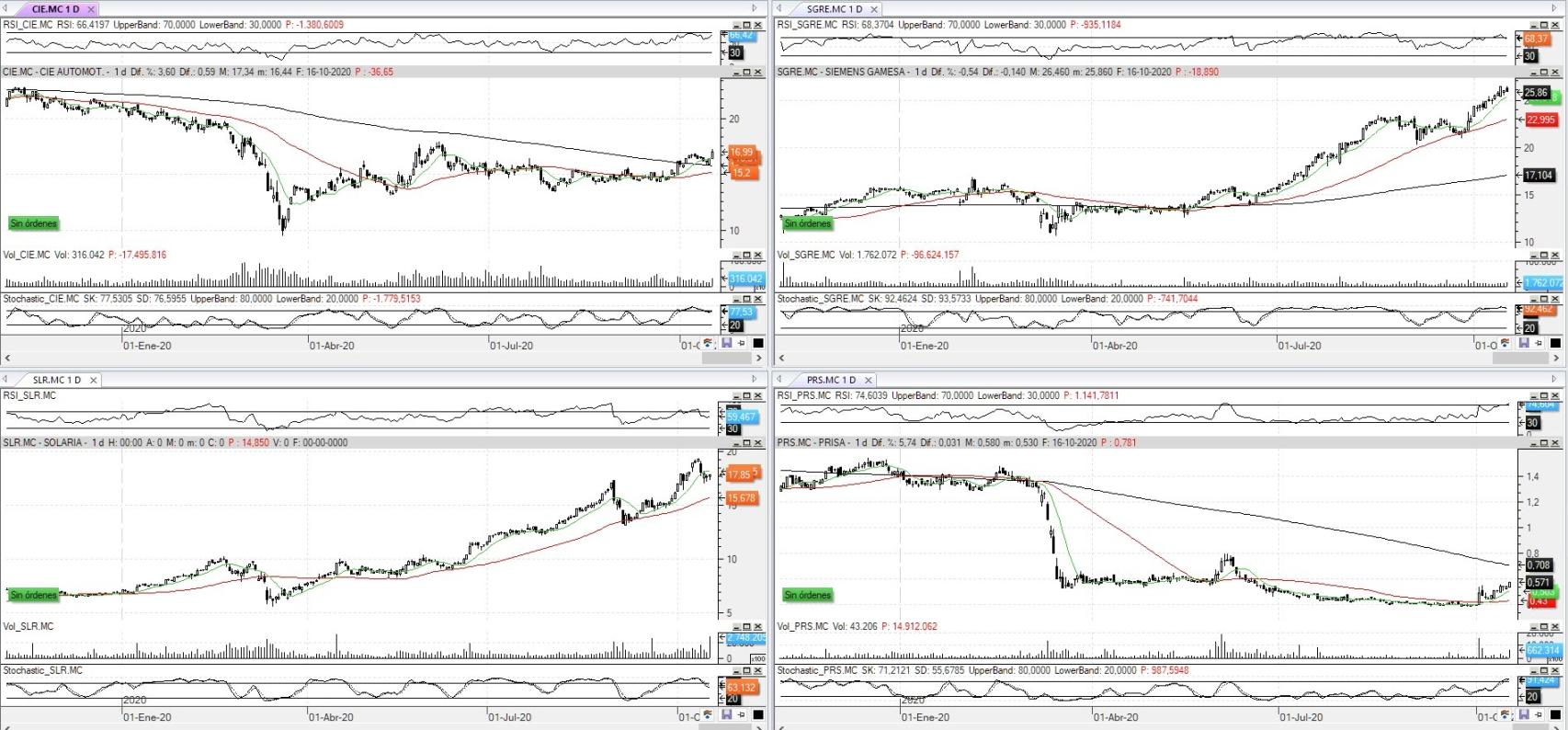Select the SGRE.MC 1 D chart tab
The height and width of the screenshot is (730, 1568).
835,8
